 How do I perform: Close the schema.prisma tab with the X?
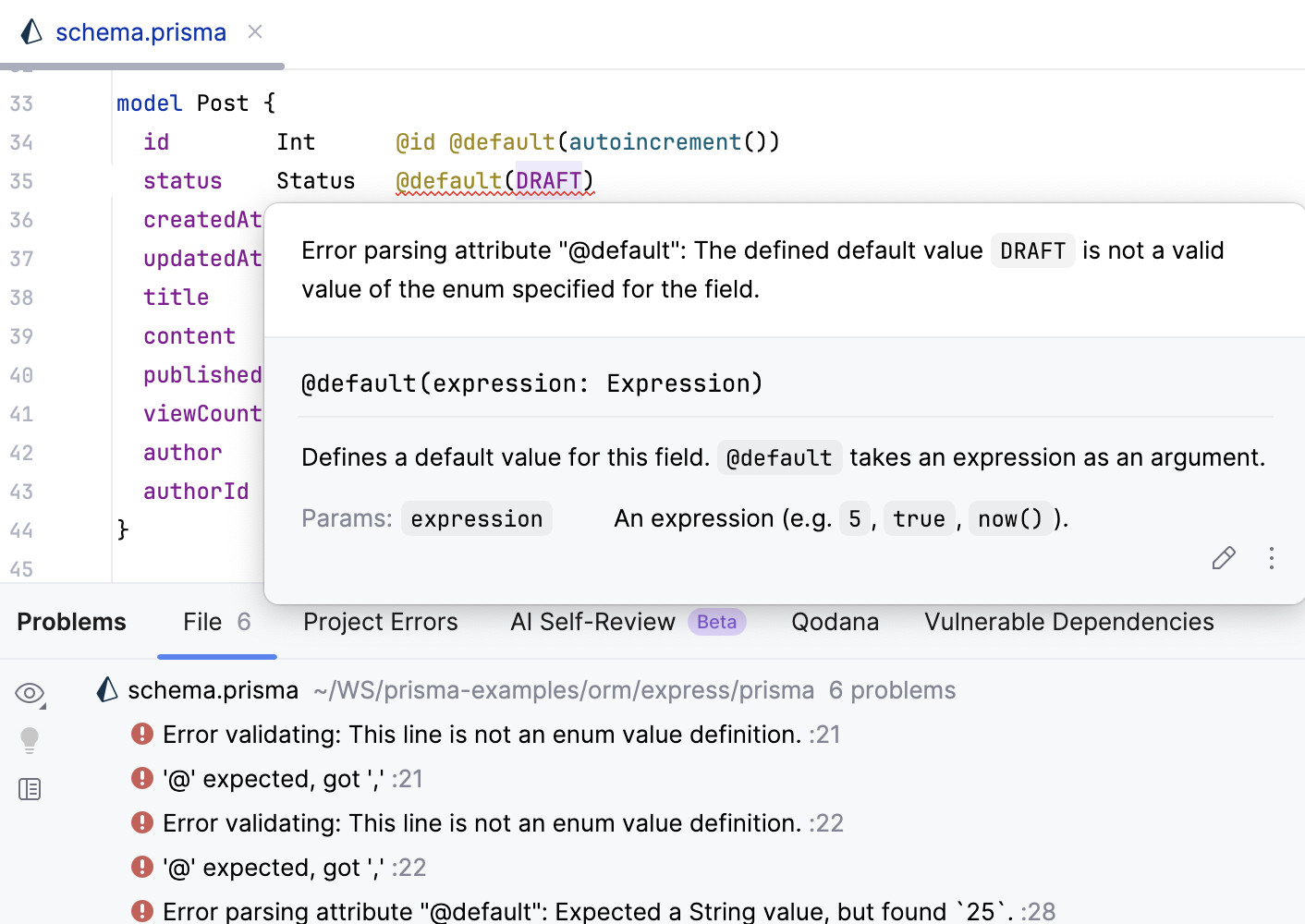(255, 31)
